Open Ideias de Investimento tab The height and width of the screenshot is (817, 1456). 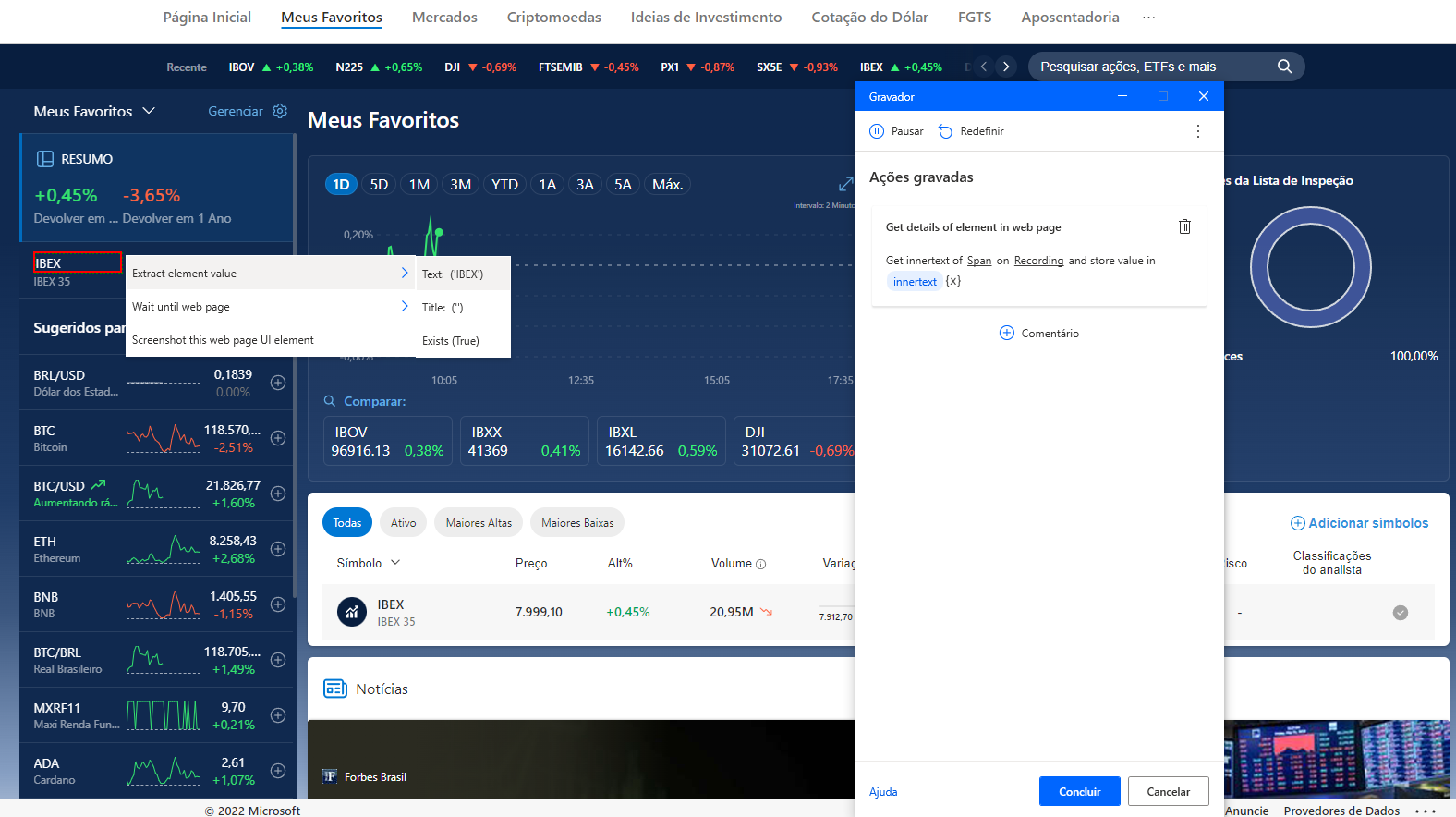click(706, 18)
